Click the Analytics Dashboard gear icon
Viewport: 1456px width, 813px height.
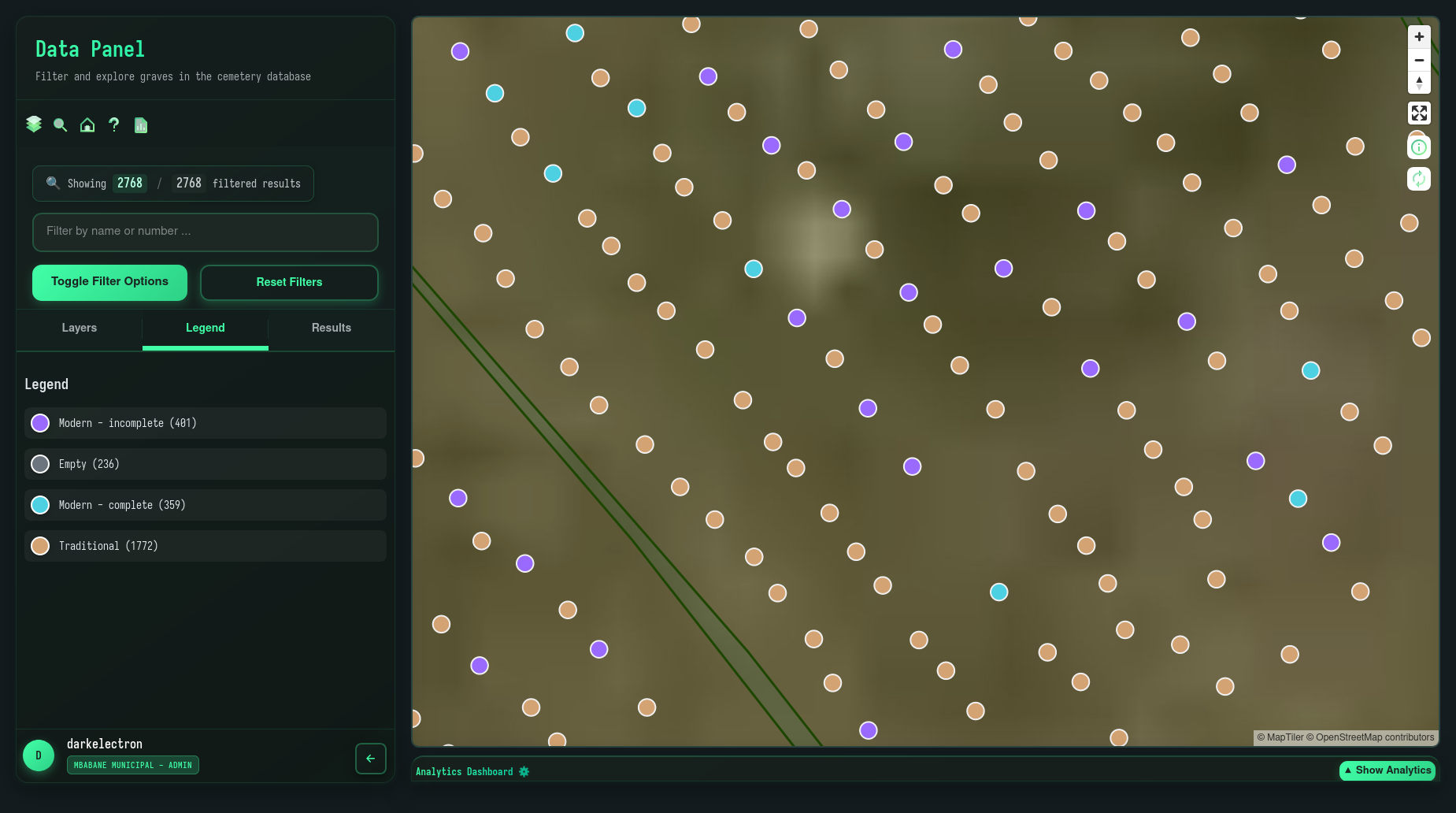[x=524, y=772]
